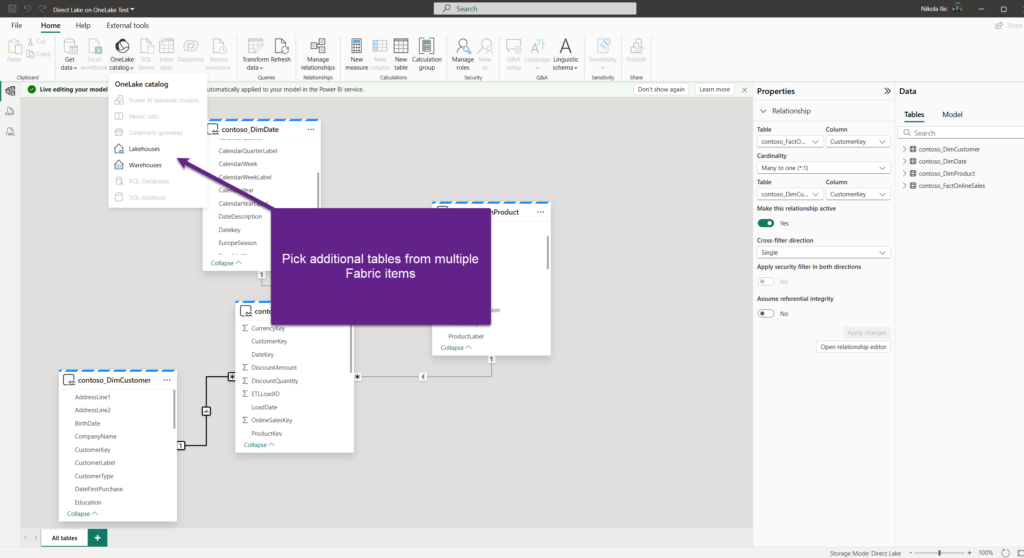1024x558 pixels.
Task: Open the contoso_DimCustomer card's three-dots menu
Action: [167, 380]
